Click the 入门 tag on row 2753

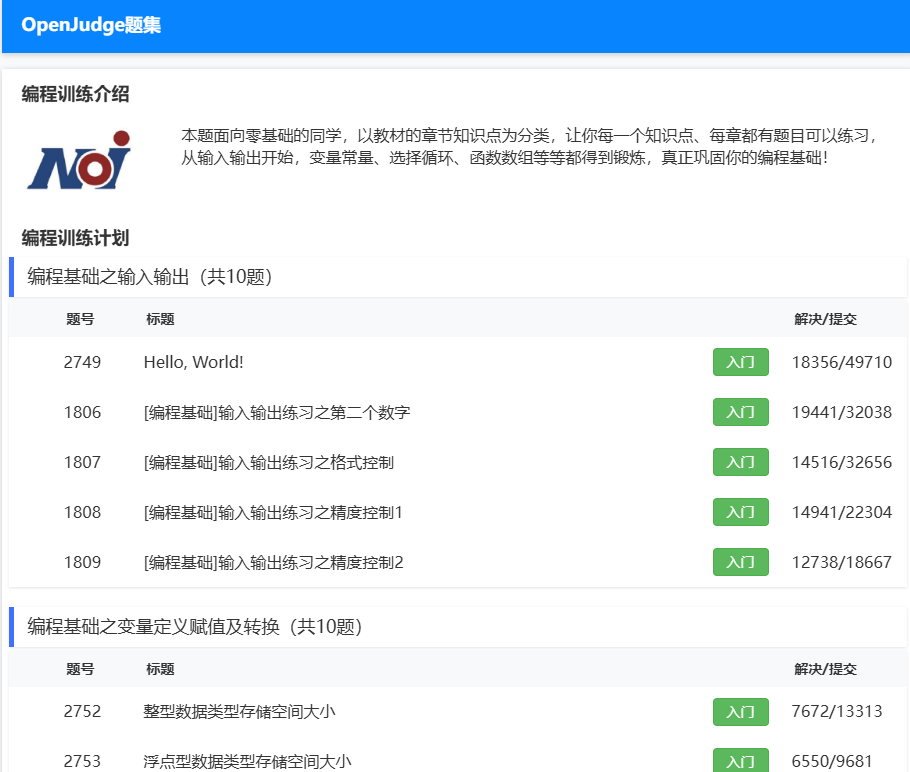pos(741,760)
